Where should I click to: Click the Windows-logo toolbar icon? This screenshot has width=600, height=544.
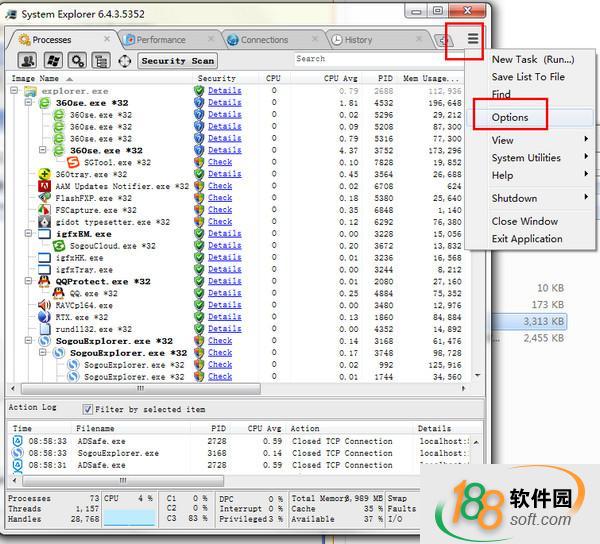point(52,61)
